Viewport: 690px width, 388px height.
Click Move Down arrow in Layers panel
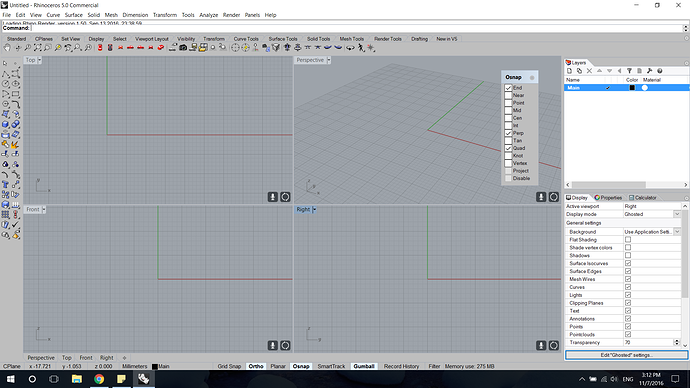[x=609, y=71]
